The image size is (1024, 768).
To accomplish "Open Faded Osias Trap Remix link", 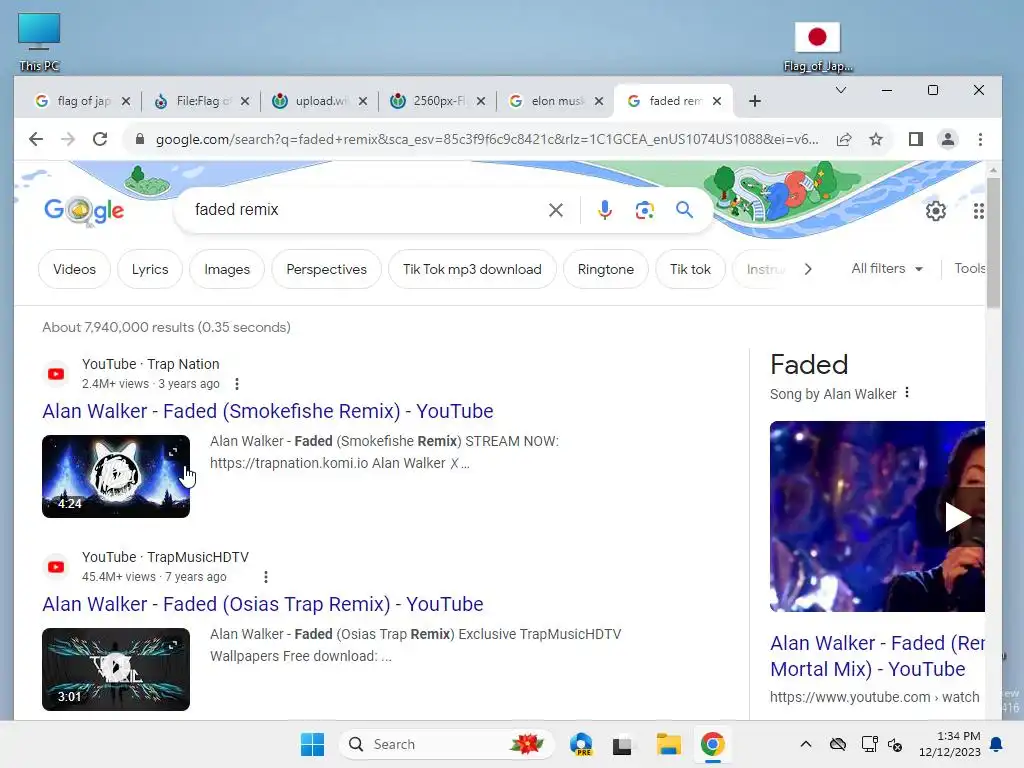I will 263,604.
